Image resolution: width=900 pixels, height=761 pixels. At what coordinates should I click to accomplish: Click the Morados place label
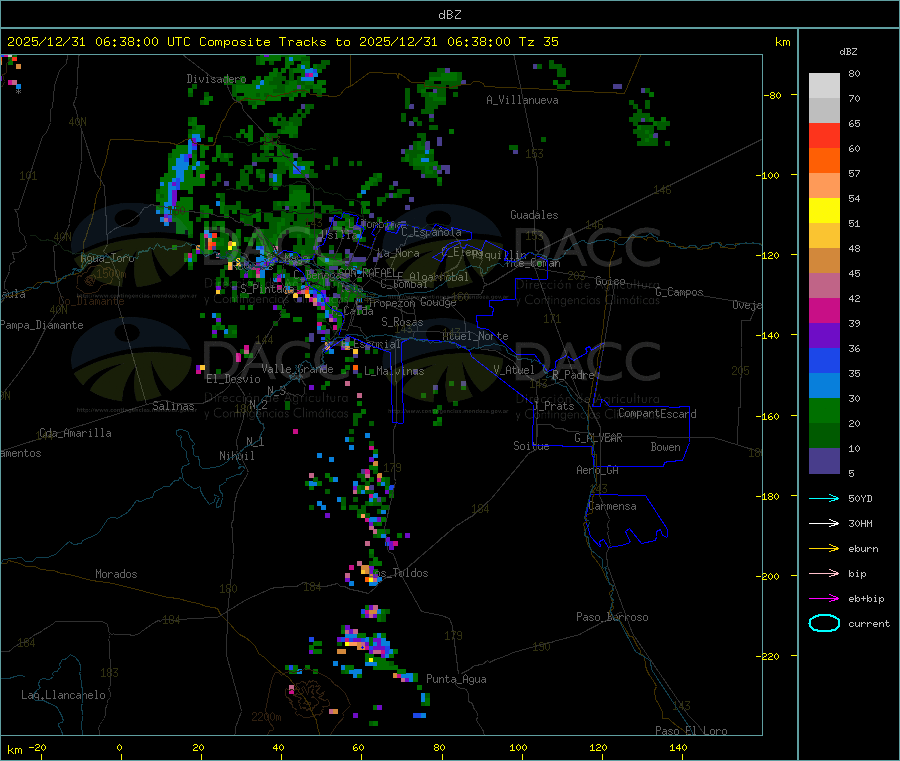point(116,574)
